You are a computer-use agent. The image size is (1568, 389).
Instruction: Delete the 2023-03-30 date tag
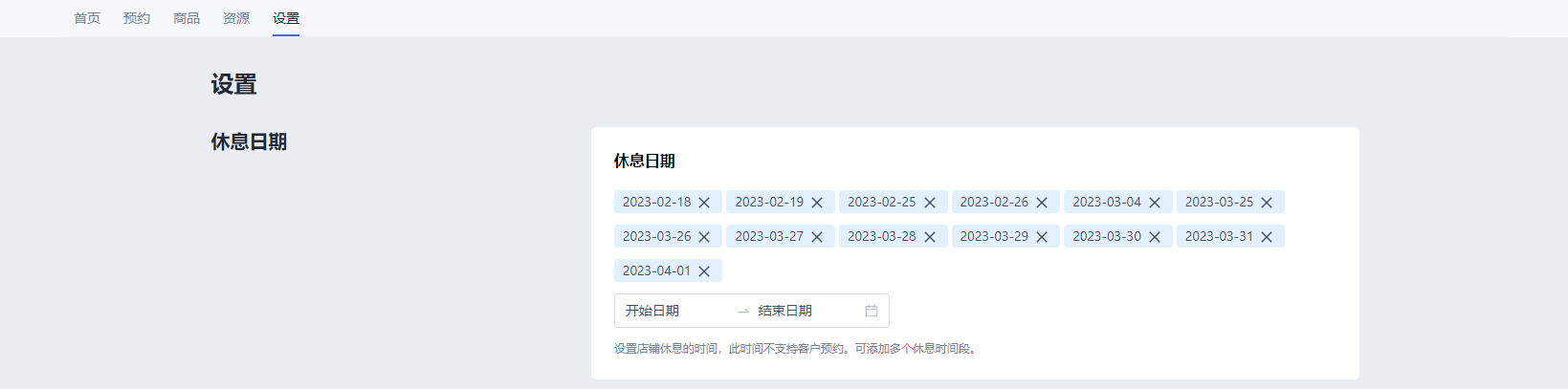pos(1155,237)
